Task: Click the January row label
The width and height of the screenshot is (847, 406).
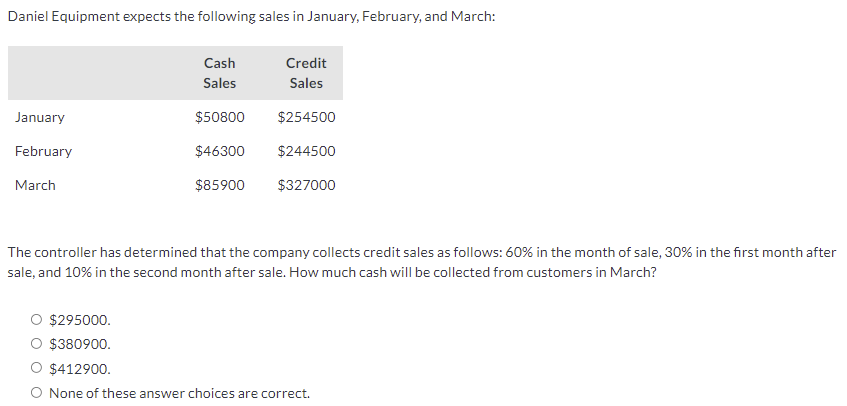Action: pos(39,117)
